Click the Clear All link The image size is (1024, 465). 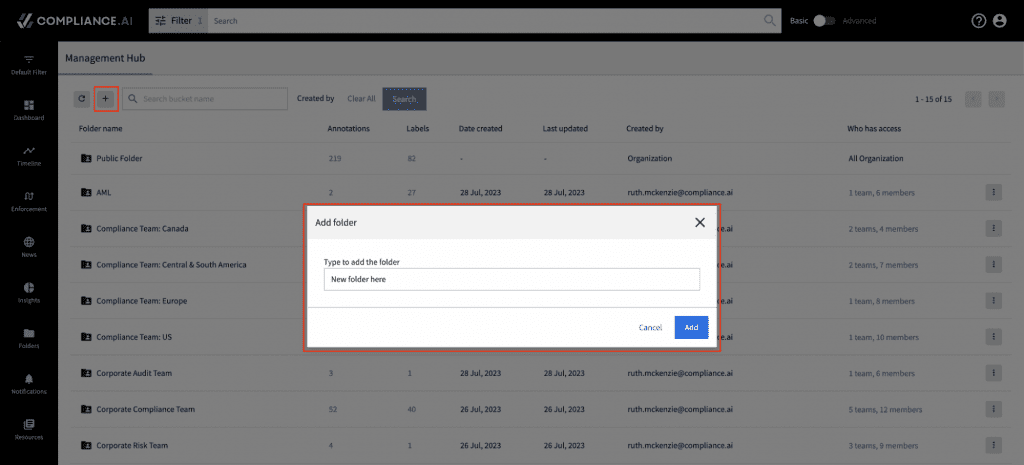361,99
